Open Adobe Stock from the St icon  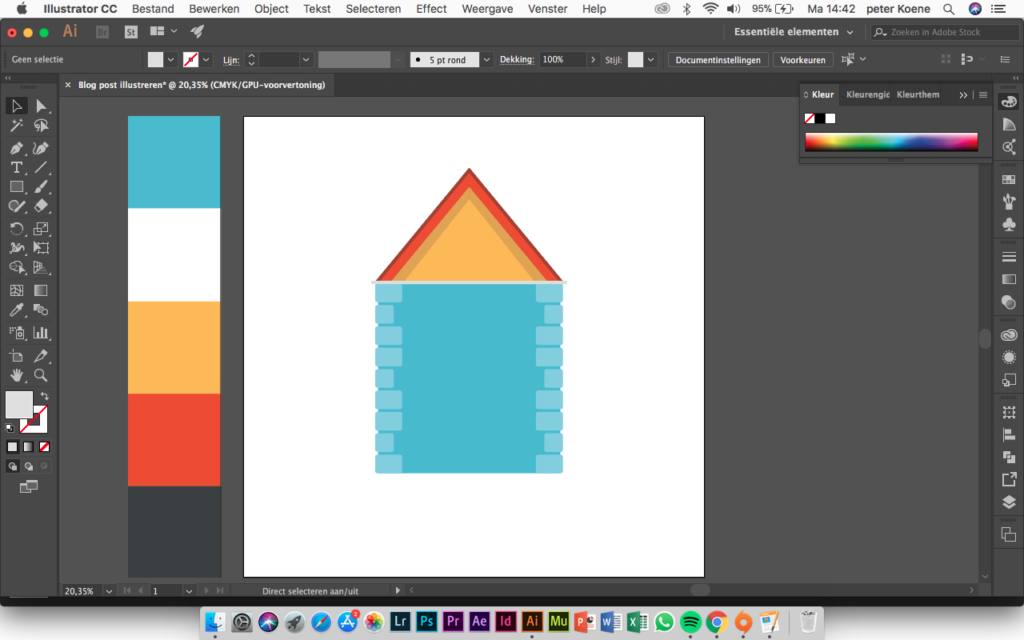pyautogui.click(x=131, y=32)
